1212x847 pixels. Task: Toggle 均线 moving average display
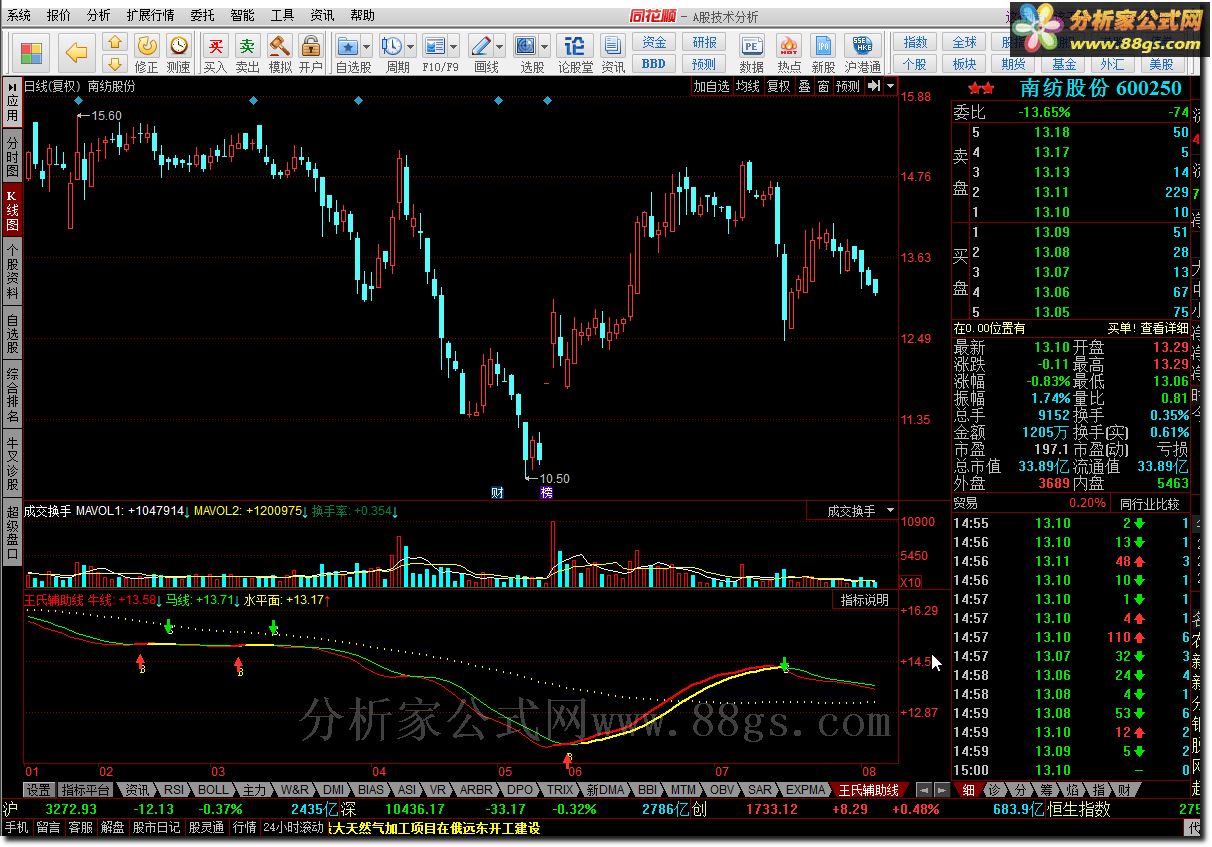pos(747,86)
